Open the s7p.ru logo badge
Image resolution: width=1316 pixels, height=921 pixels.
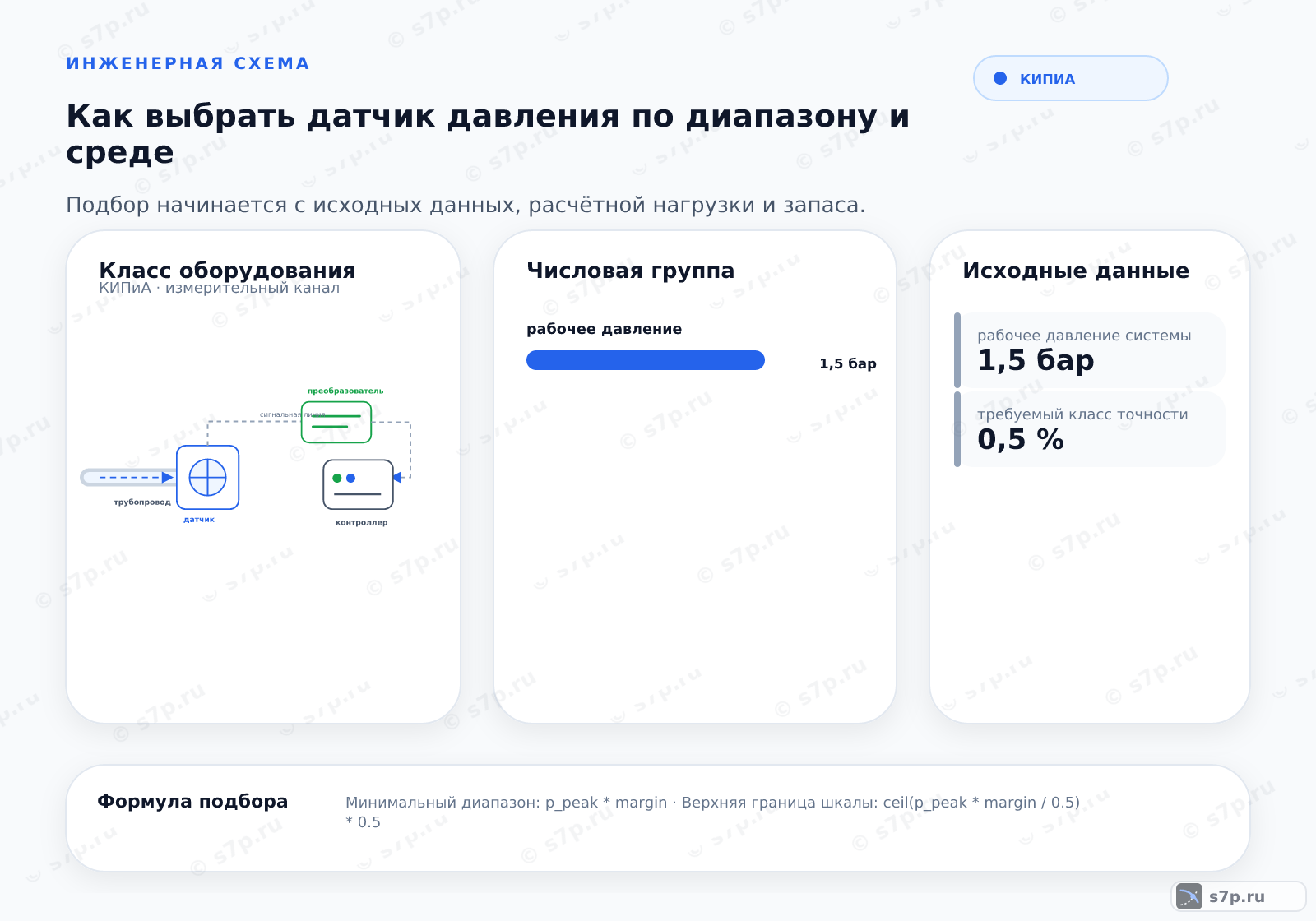pyautogui.click(x=1239, y=896)
